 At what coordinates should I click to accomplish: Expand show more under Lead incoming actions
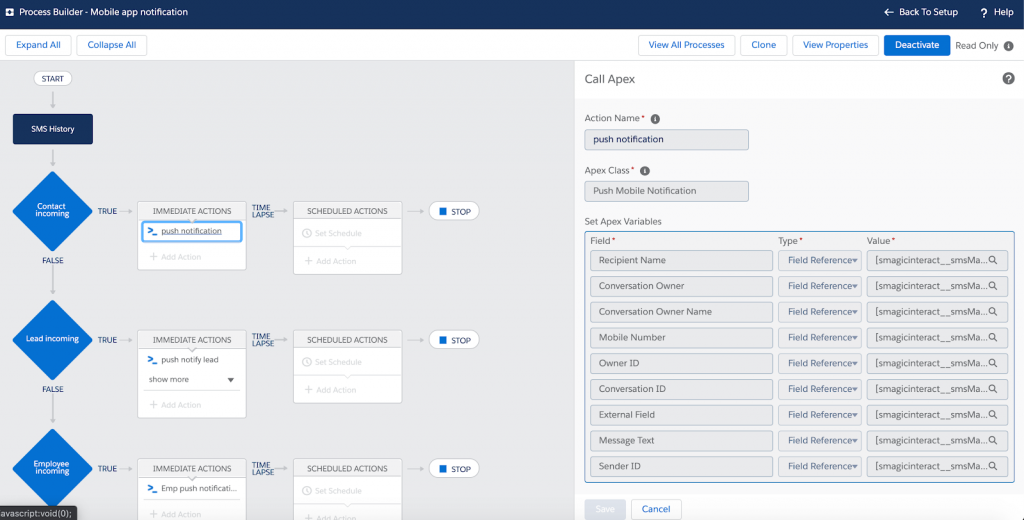[191, 380]
